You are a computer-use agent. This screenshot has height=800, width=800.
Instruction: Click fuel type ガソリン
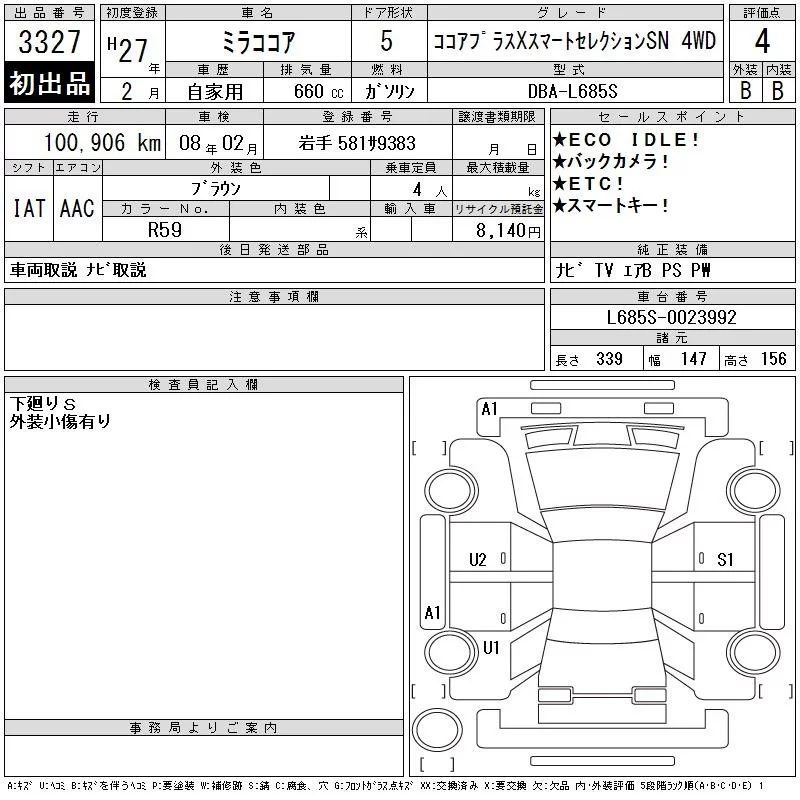pos(389,91)
